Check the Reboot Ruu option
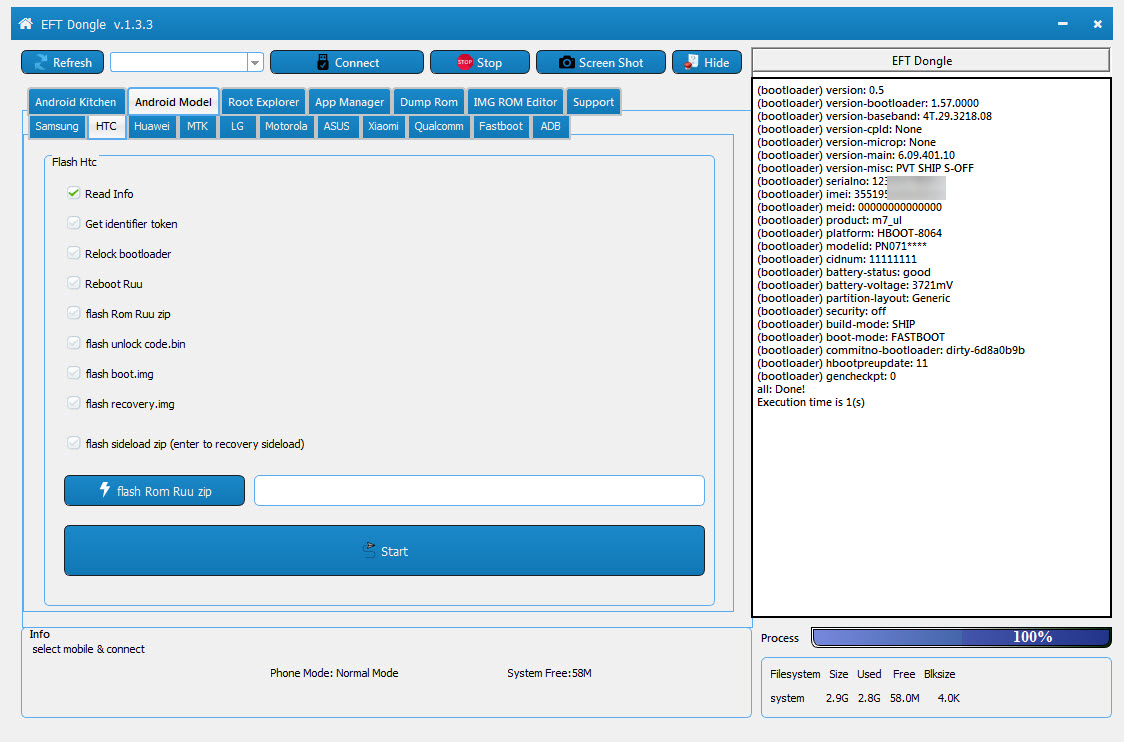The image size is (1124, 742). (x=73, y=283)
